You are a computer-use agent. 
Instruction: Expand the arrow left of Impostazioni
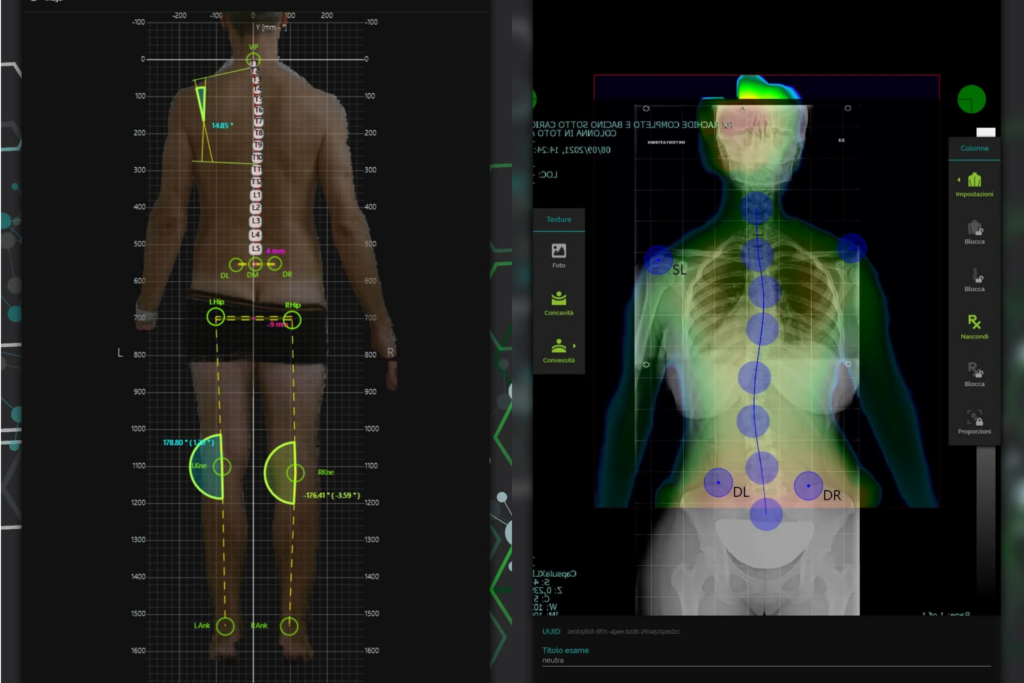tap(958, 180)
